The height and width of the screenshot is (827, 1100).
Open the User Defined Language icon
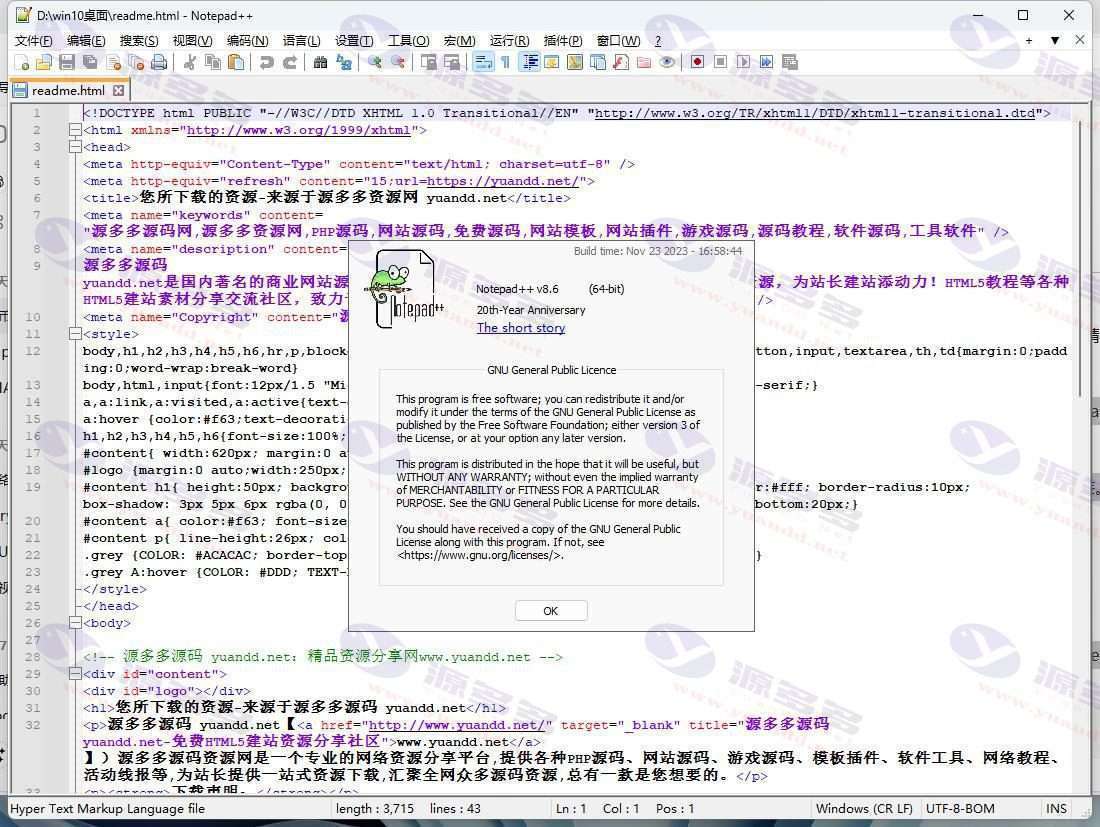coord(551,62)
